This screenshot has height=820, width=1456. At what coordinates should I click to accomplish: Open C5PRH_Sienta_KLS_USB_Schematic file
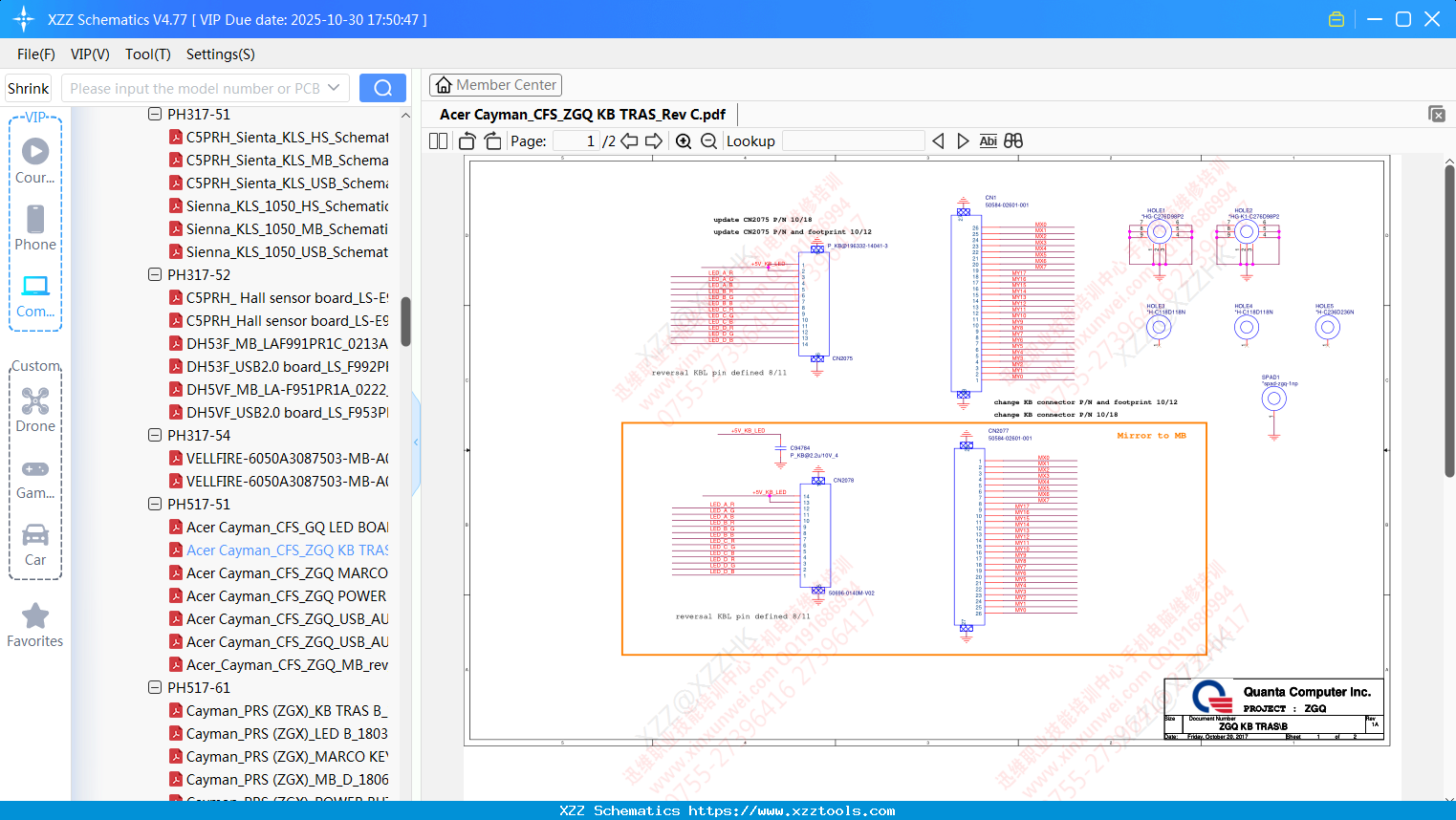click(288, 183)
